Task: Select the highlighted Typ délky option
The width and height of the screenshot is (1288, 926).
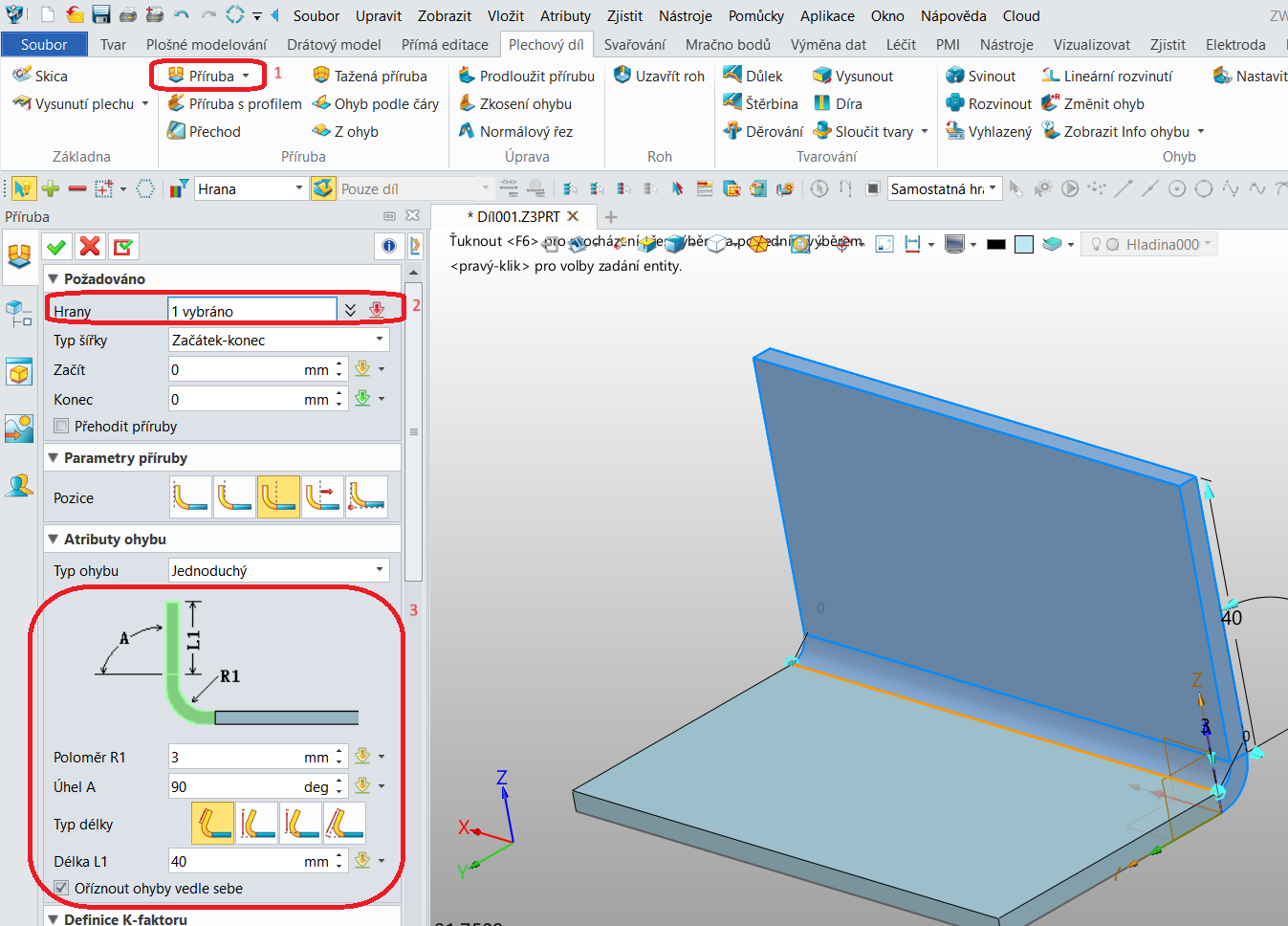Action: (x=212, y=823)
